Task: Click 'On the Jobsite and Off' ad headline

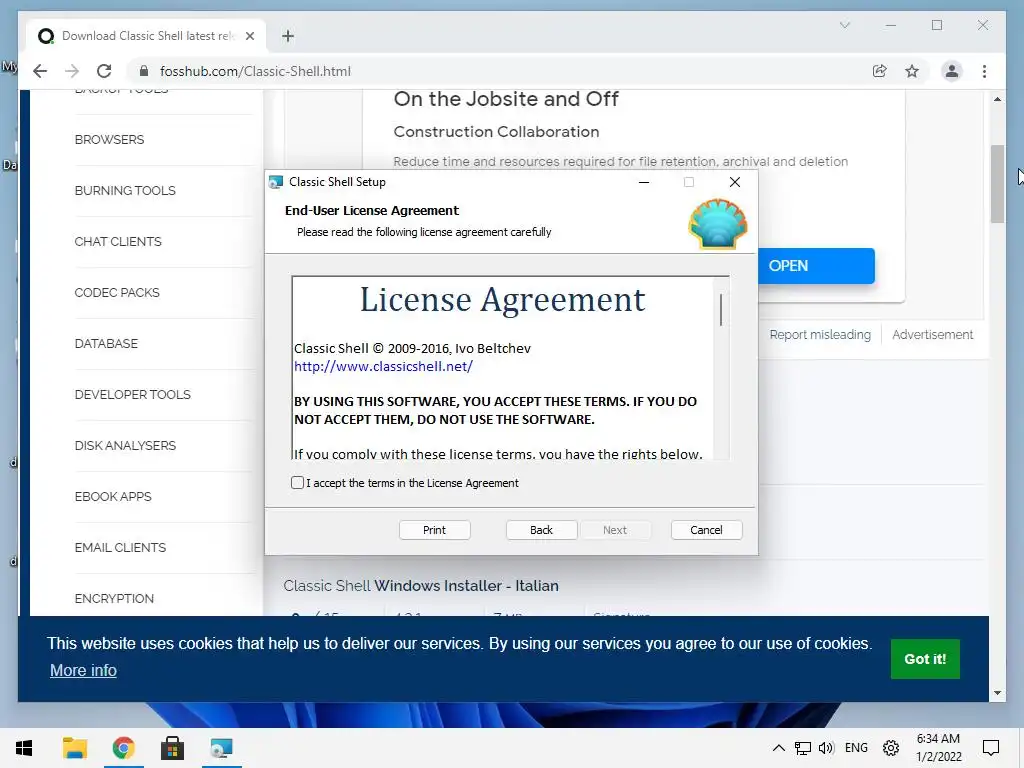Action: [506, 99]
